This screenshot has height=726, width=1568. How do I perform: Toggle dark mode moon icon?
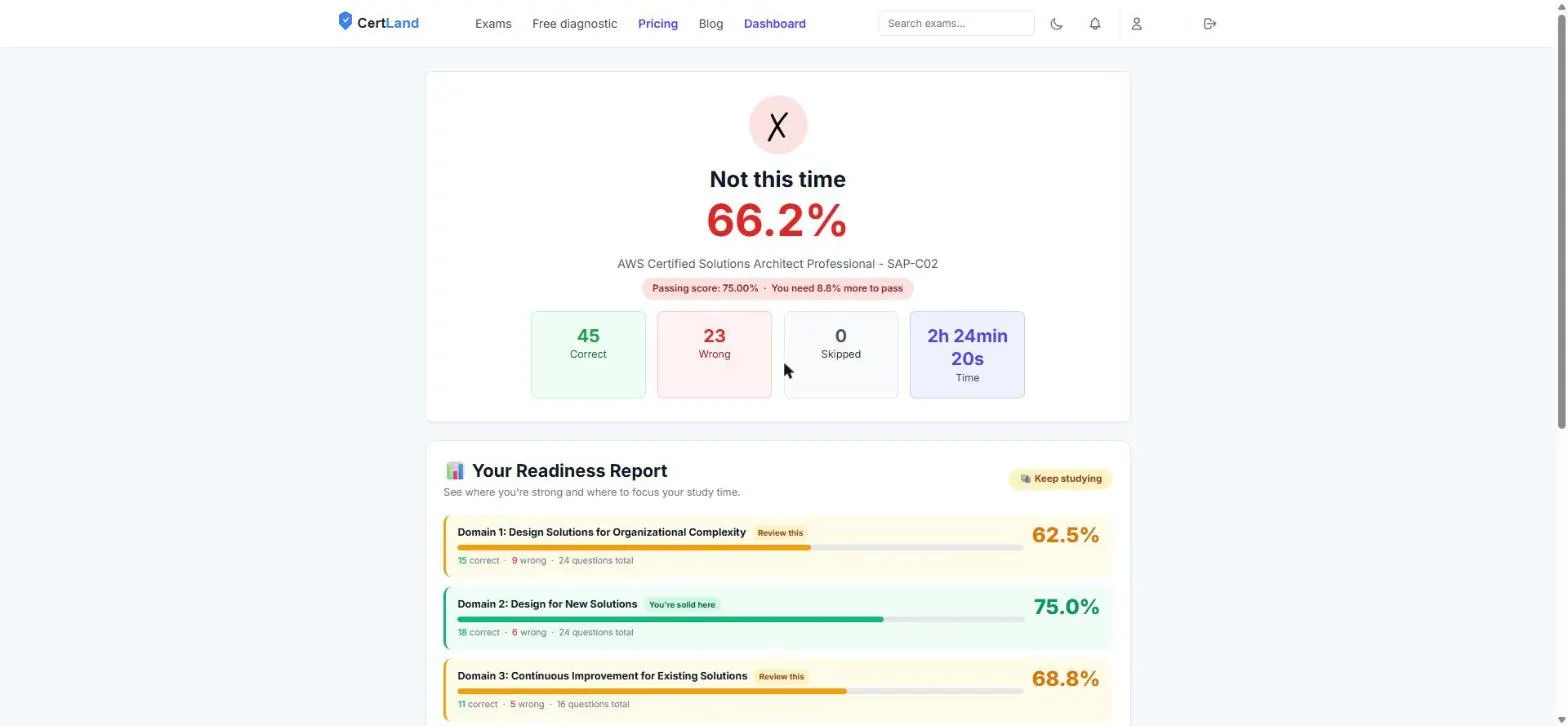(x=1056, y=24)
